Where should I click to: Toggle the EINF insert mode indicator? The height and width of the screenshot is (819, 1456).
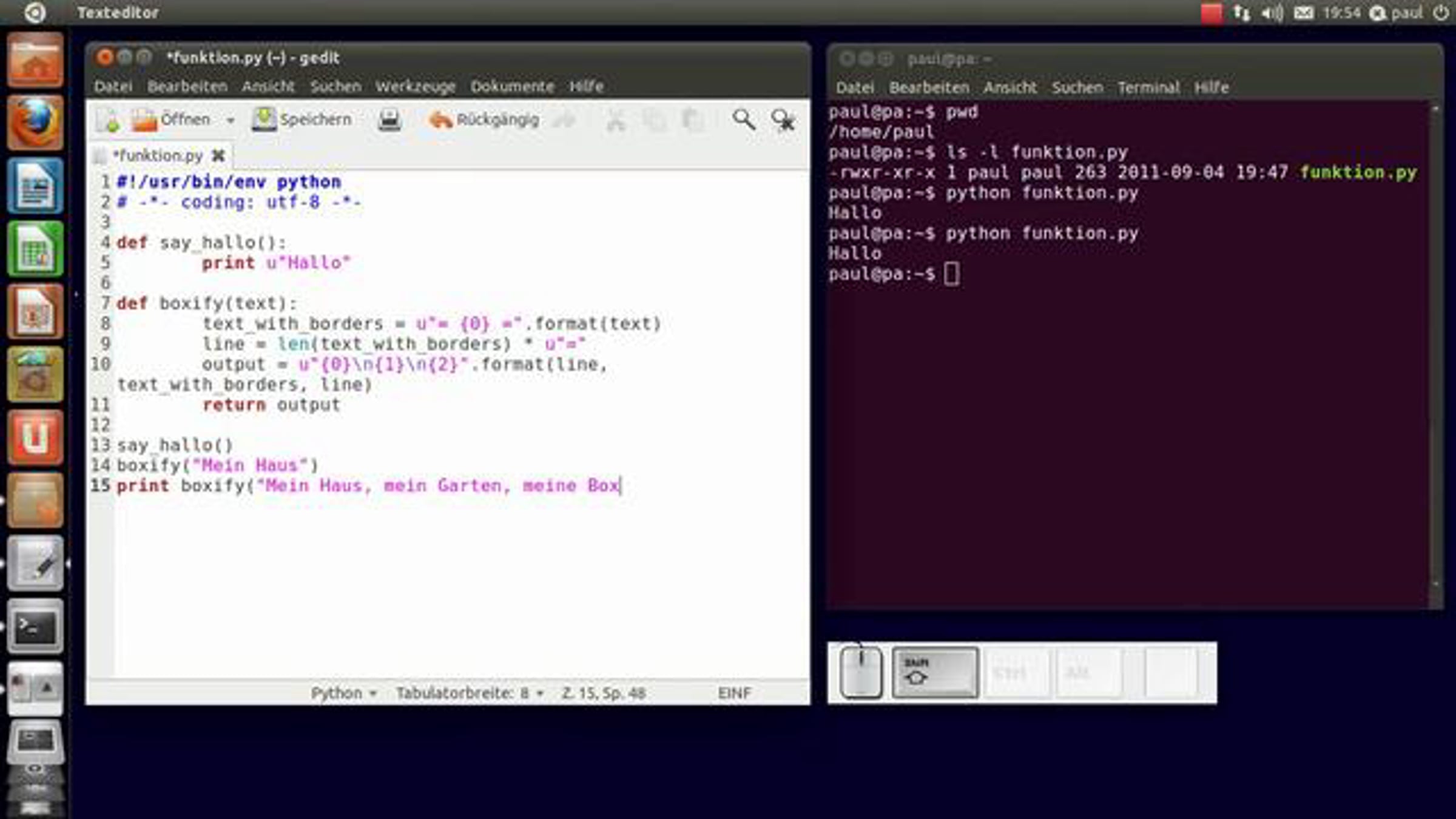coord(734,693)
